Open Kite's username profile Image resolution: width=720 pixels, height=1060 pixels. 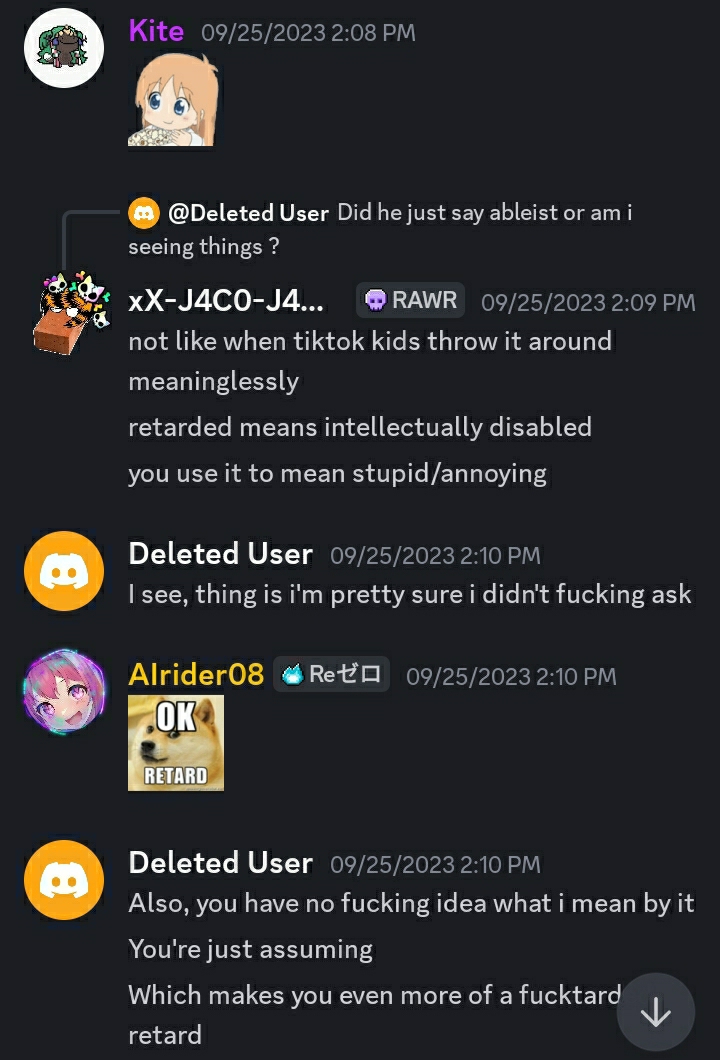[x=156, y=31]
